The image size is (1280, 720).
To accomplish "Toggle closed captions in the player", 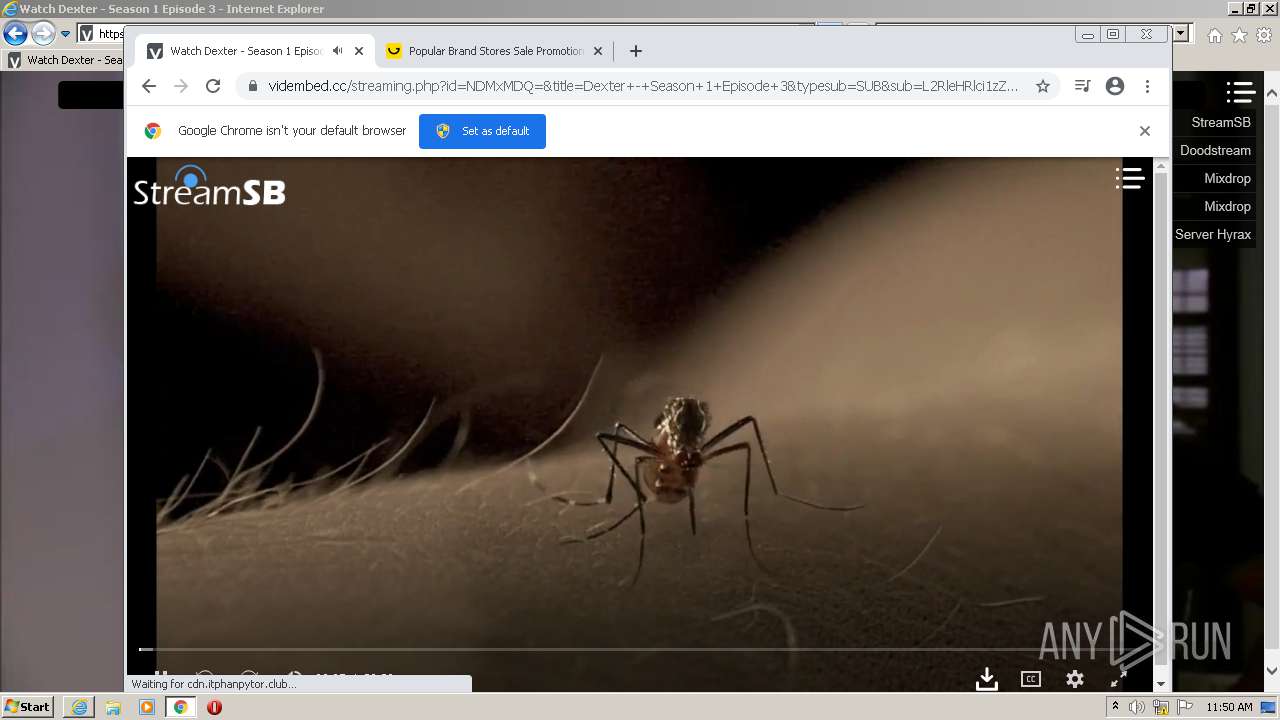I will tap(1031, 679).
